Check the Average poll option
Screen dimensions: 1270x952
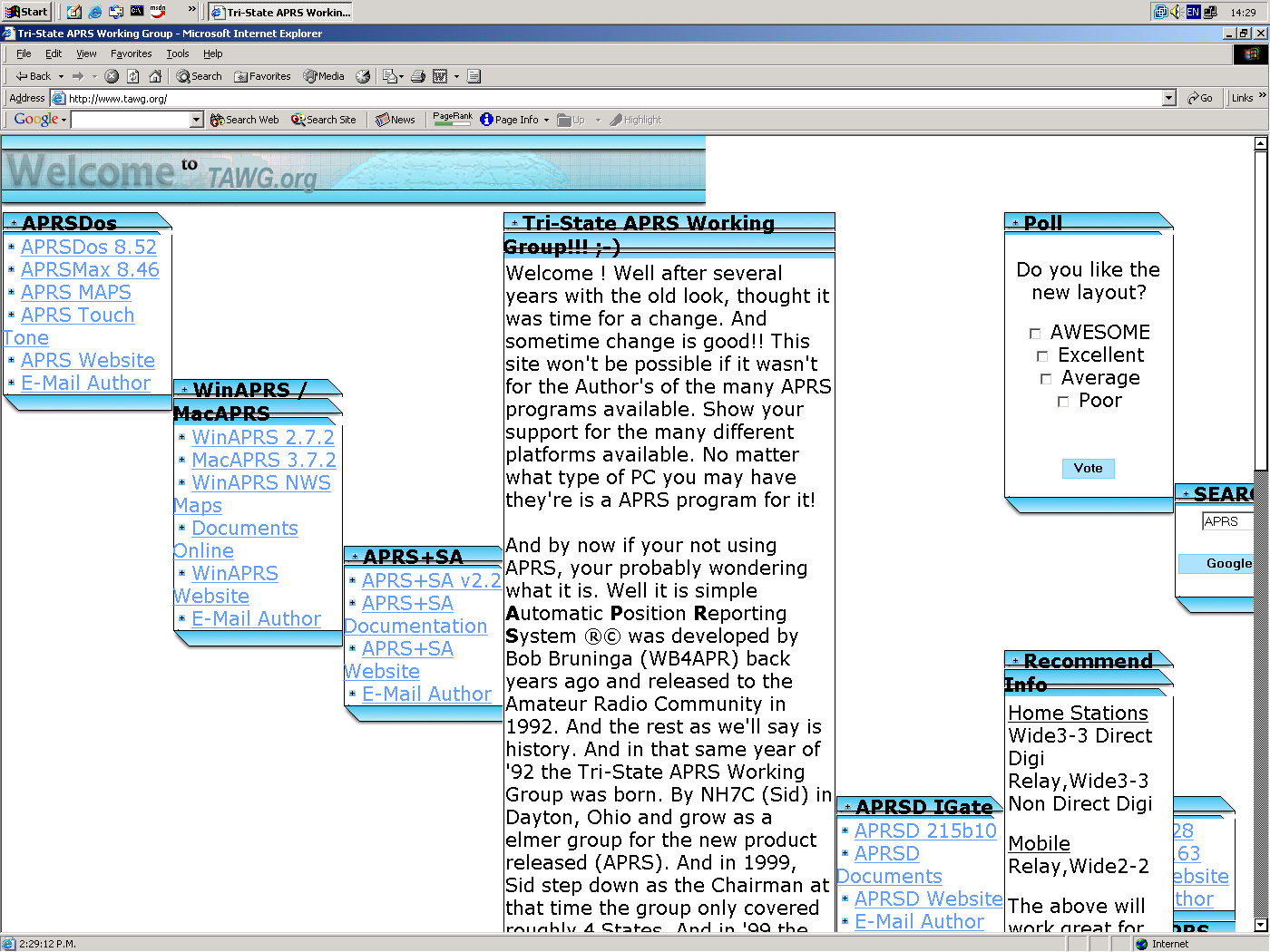pyautogui.click(x=1046, y=379)
